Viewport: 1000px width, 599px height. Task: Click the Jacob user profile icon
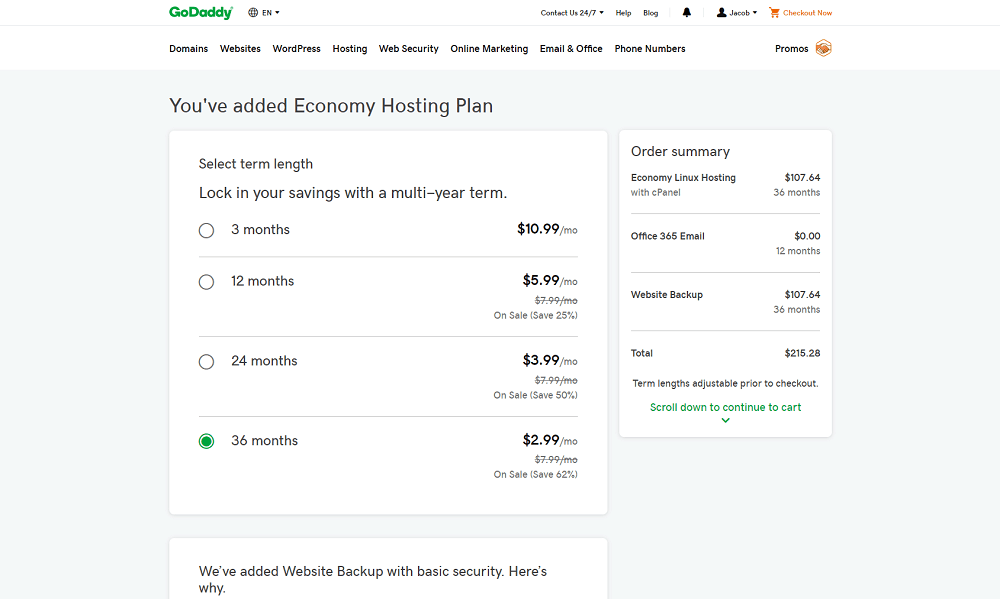[x=721, y=13]
